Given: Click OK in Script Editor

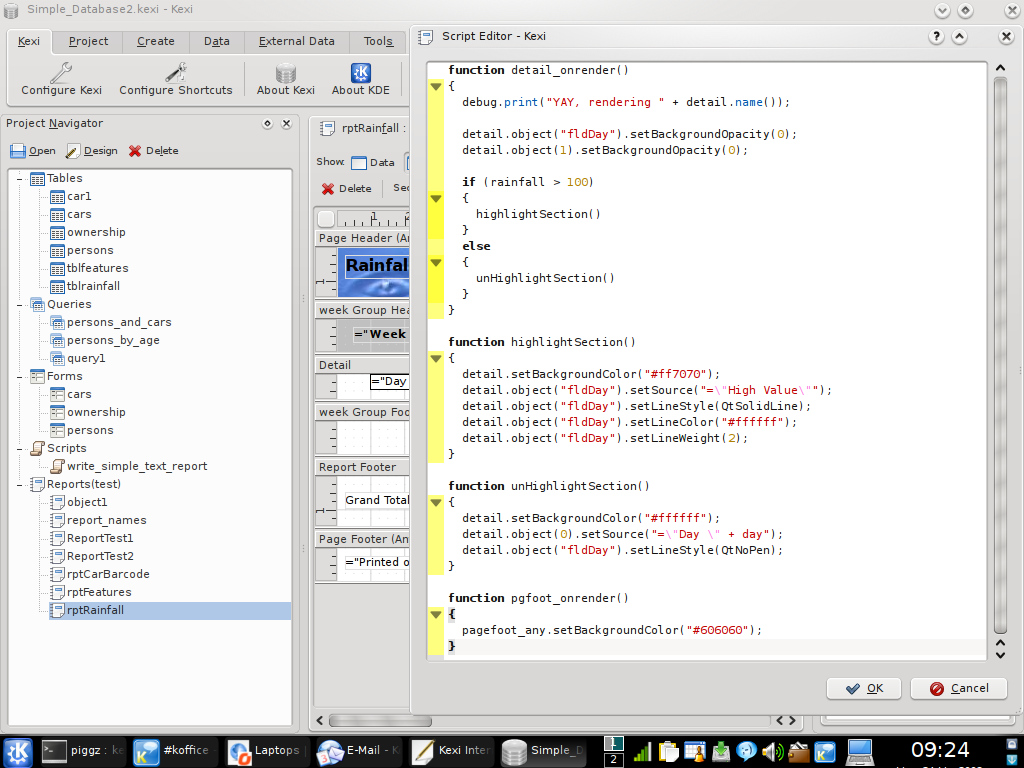Looking at the screenshot, I should point(863,688).
